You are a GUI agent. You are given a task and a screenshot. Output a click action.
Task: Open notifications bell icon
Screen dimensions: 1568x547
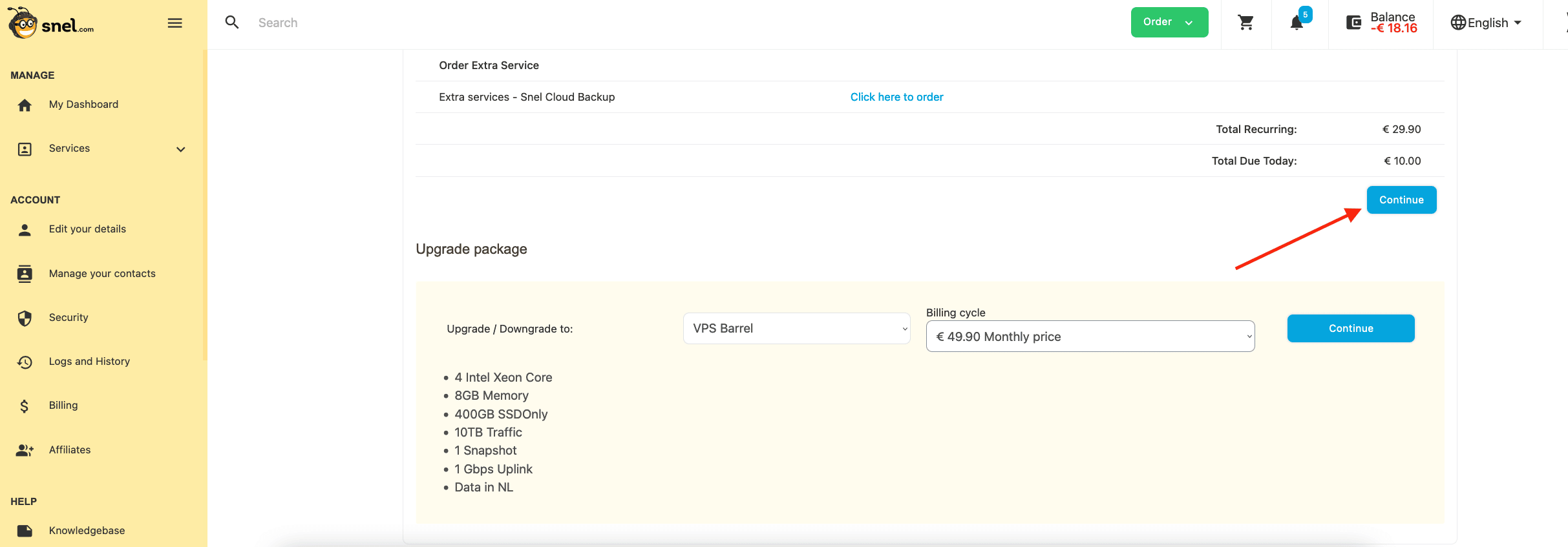[1297, 23]
